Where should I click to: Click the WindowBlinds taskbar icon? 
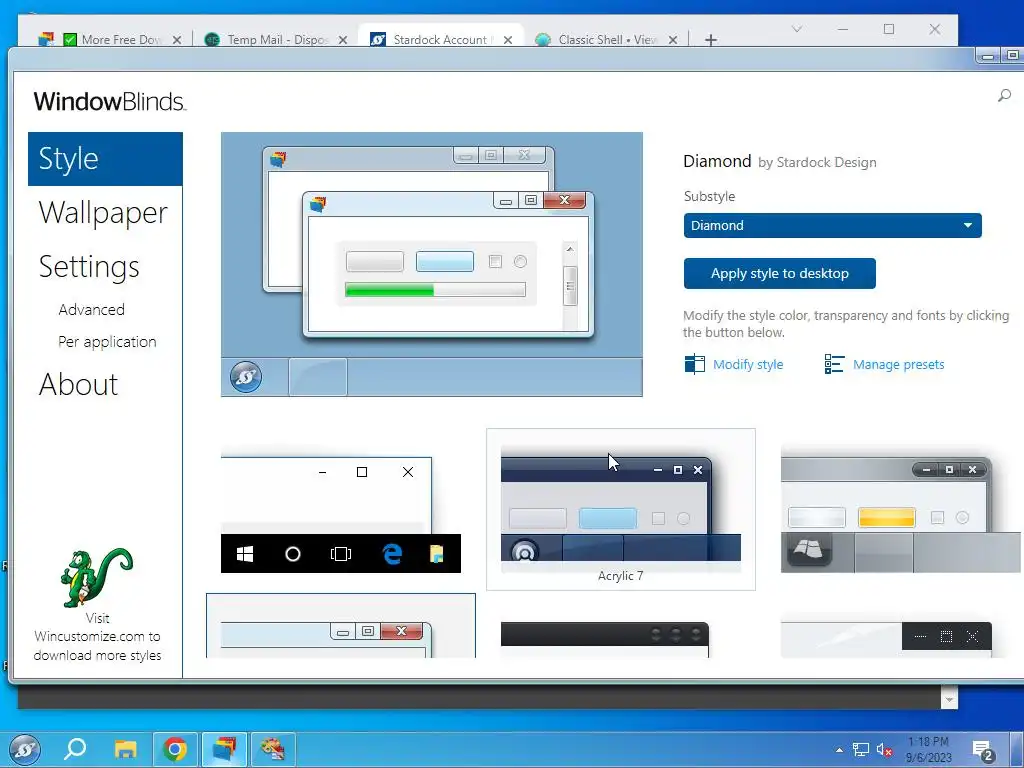pos(224,749)
